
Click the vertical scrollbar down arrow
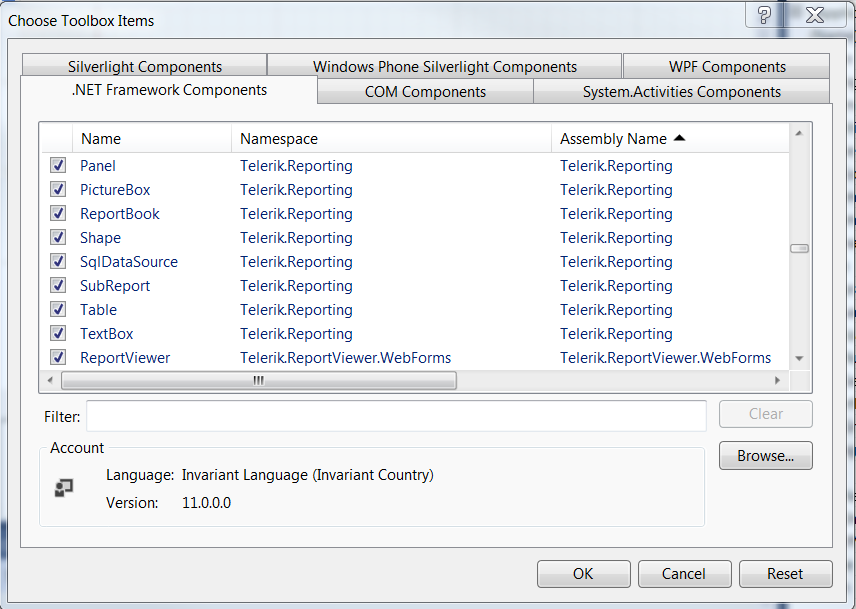click(799, 358)
